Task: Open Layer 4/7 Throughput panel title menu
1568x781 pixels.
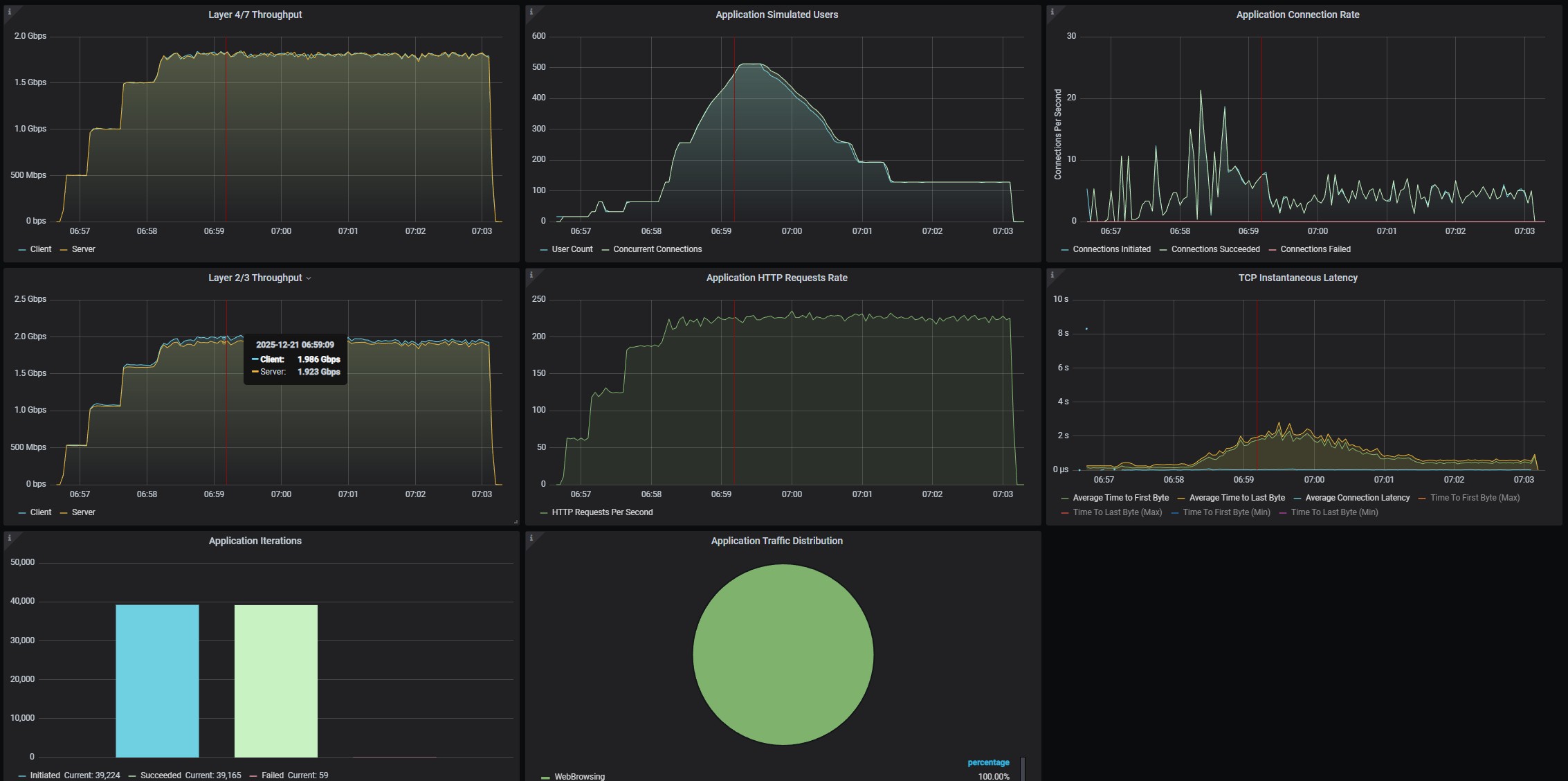Action: pos(255,15)
